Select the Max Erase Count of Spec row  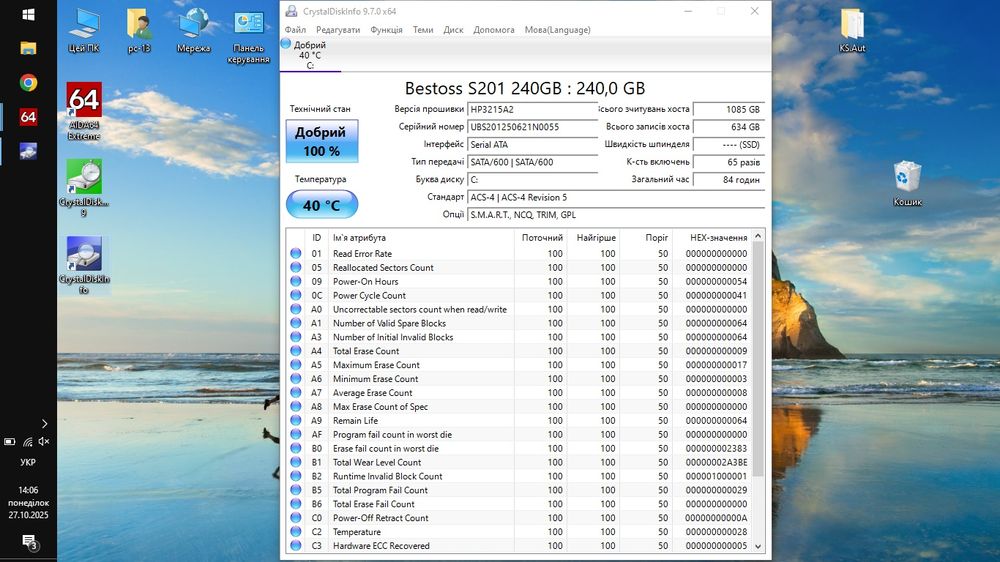tap(518, 406)
